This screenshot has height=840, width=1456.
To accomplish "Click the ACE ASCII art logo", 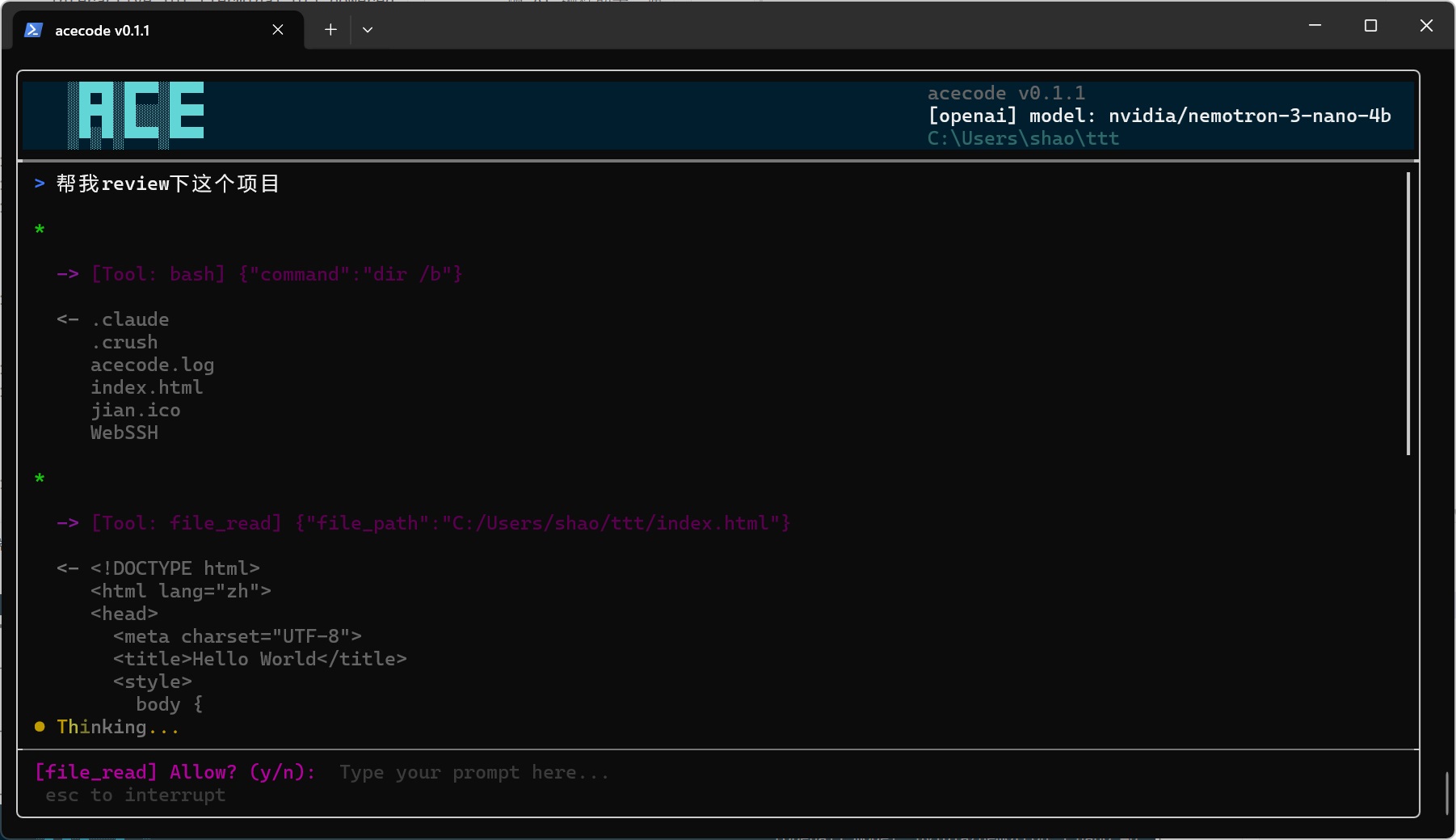I will pos(137,113).
